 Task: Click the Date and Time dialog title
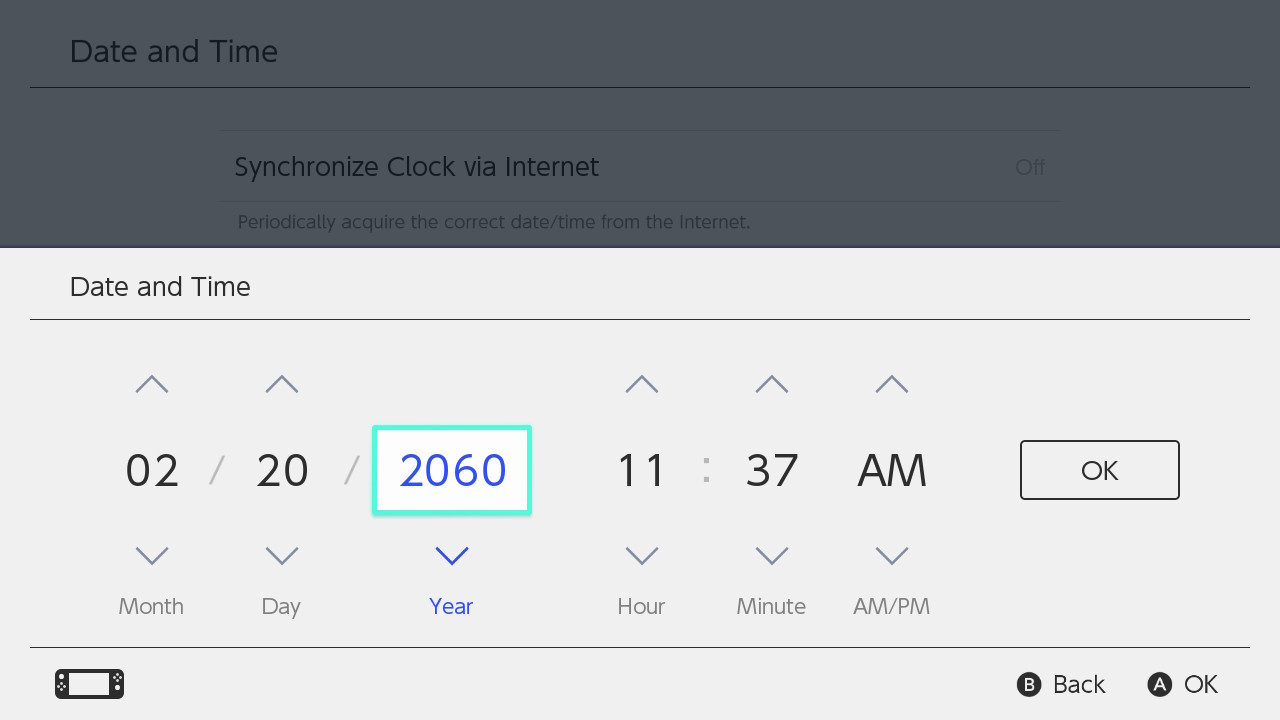159,287
